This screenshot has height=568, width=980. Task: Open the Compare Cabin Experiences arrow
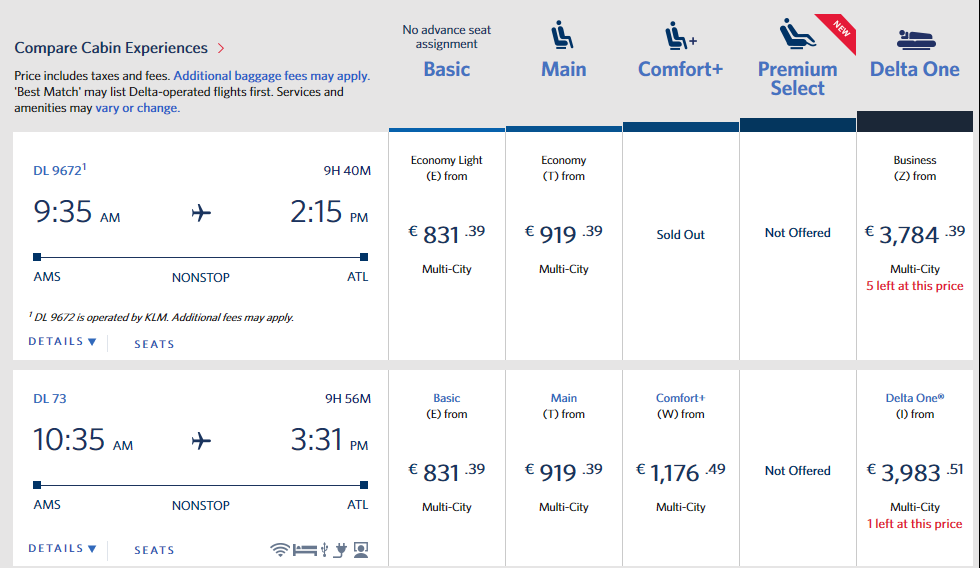(x=221, y=48)
